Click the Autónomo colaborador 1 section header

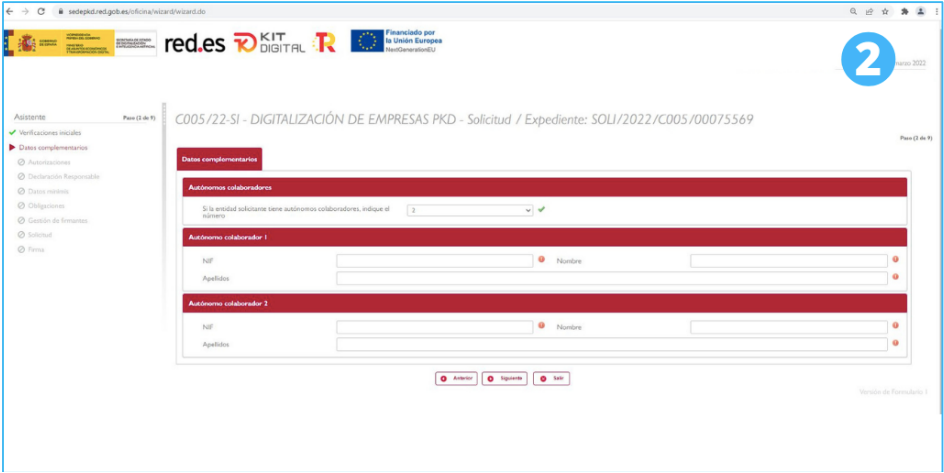click(544, 237)
